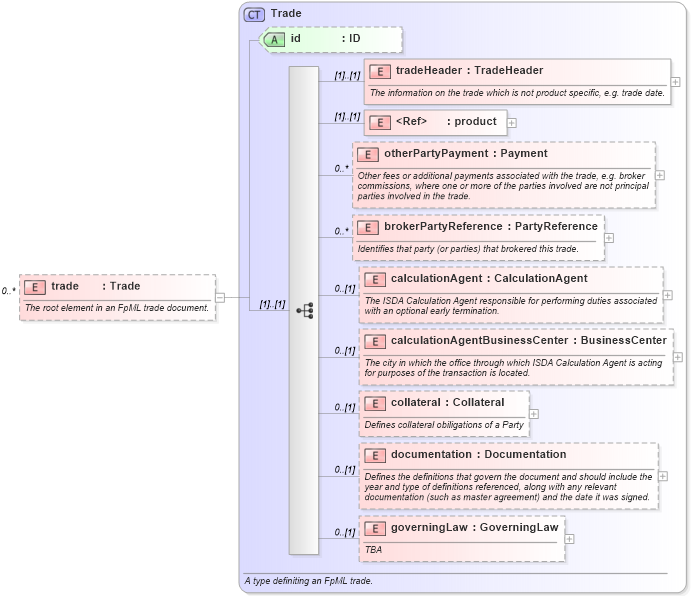691x596 pixels.
Task: Expand the Ref product element
Action: 512,123
